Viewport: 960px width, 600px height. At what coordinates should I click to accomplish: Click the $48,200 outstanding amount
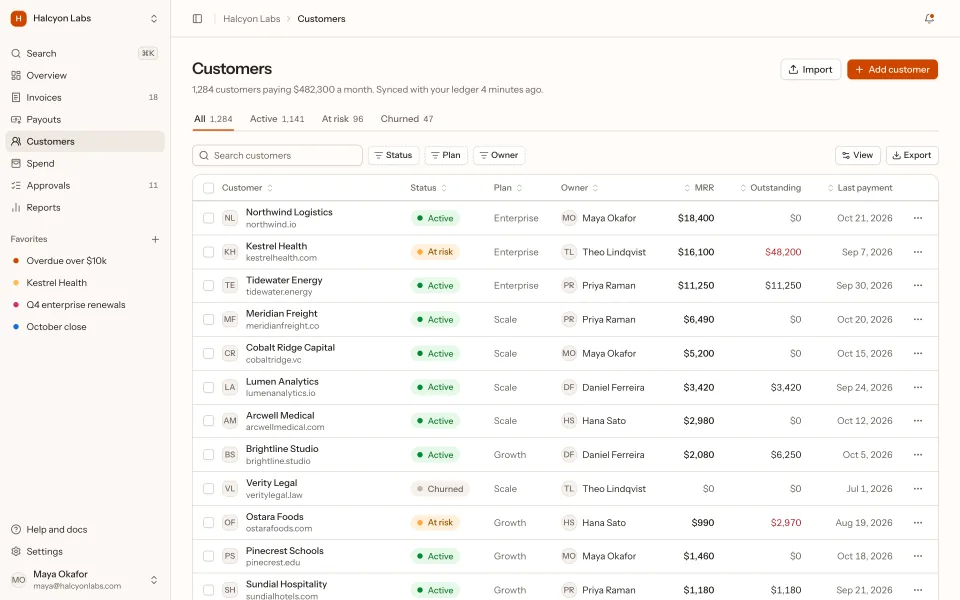pyautogui.click(x=783, y=252)
